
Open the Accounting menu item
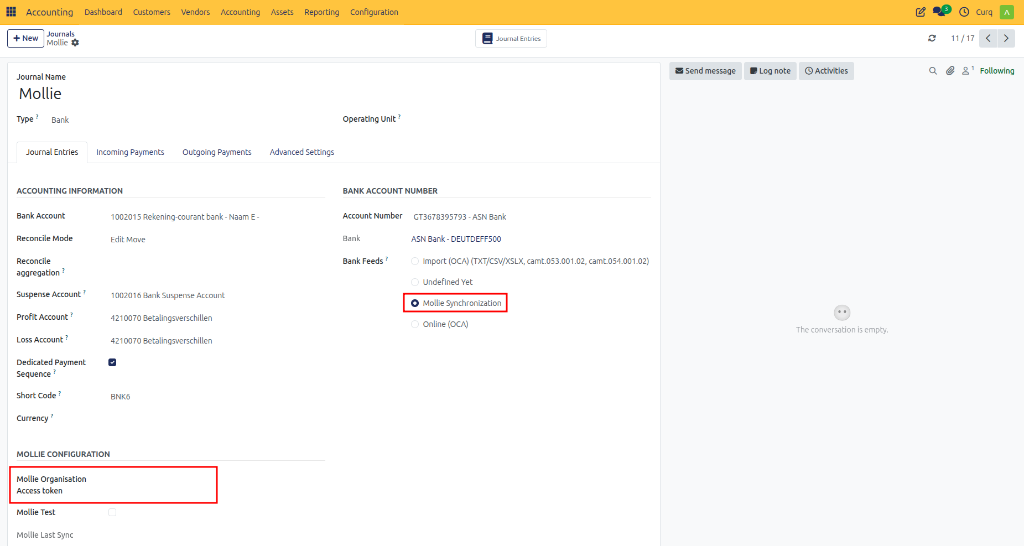(240, 12)
